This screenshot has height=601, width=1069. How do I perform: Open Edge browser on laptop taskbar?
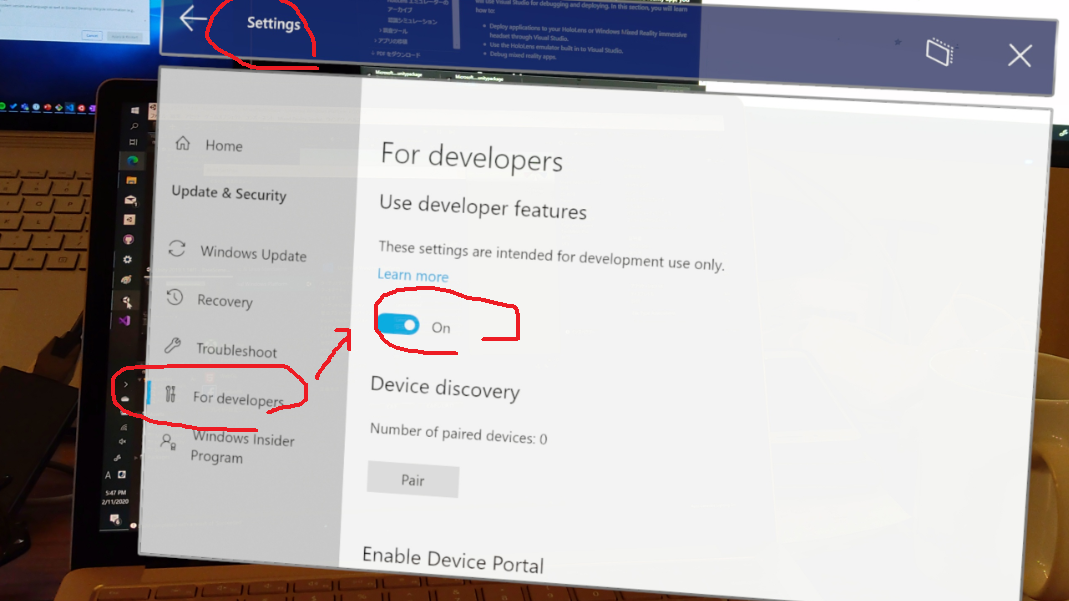(132, 161)
